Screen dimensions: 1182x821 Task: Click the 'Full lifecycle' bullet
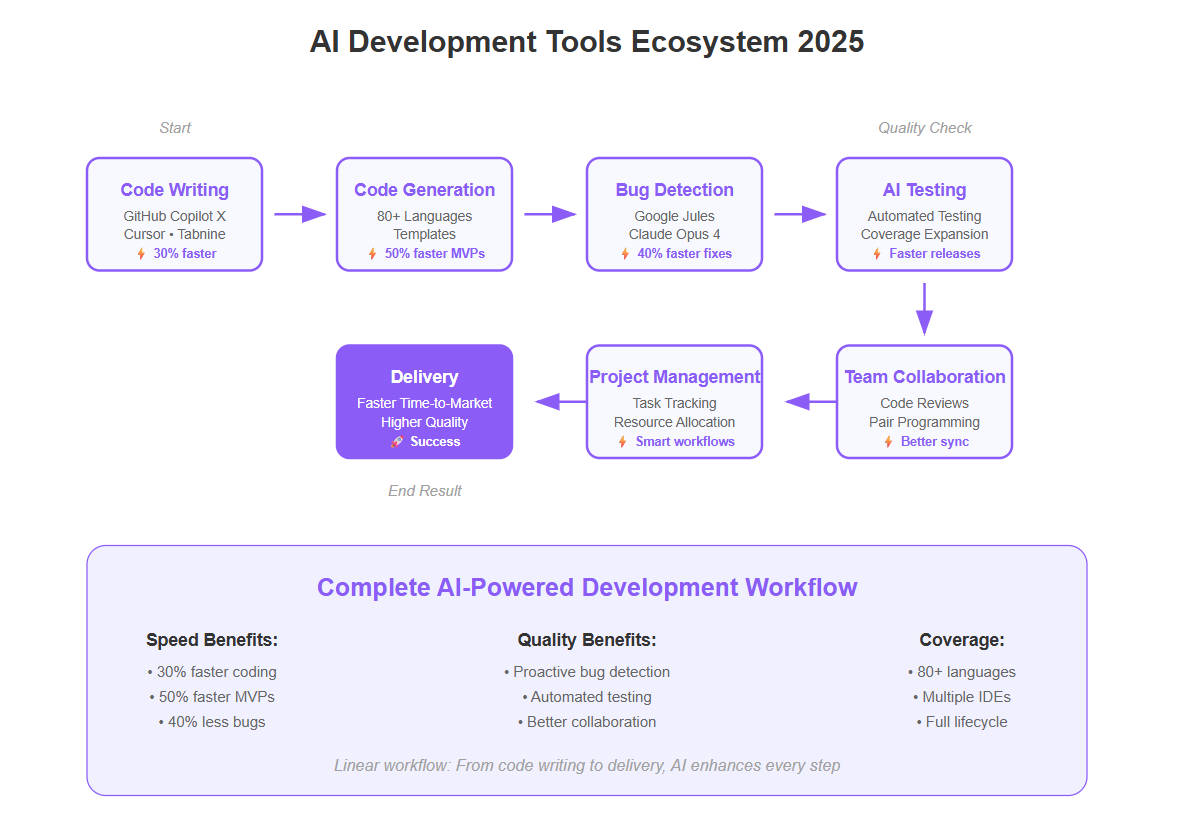[962, 721]
